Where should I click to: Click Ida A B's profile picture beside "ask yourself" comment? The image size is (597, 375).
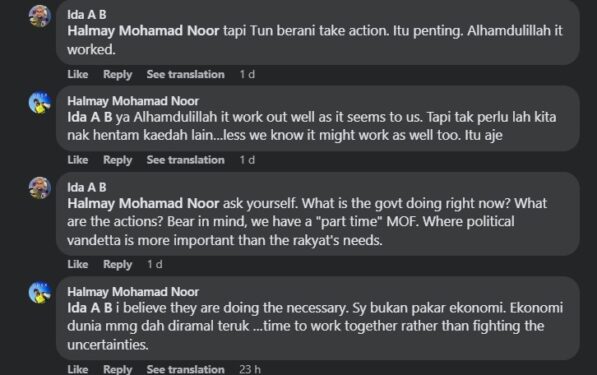point(40,188)
